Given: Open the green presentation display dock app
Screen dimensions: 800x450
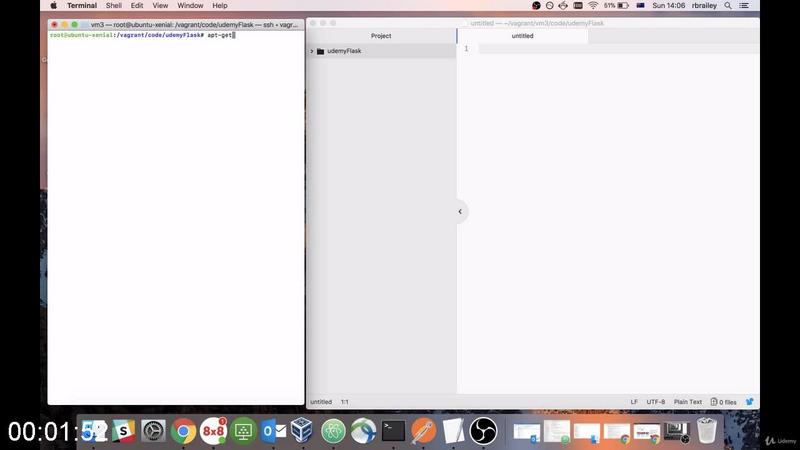Looking at the screenshot, I should pyautogui.click(x=243, y=431).
